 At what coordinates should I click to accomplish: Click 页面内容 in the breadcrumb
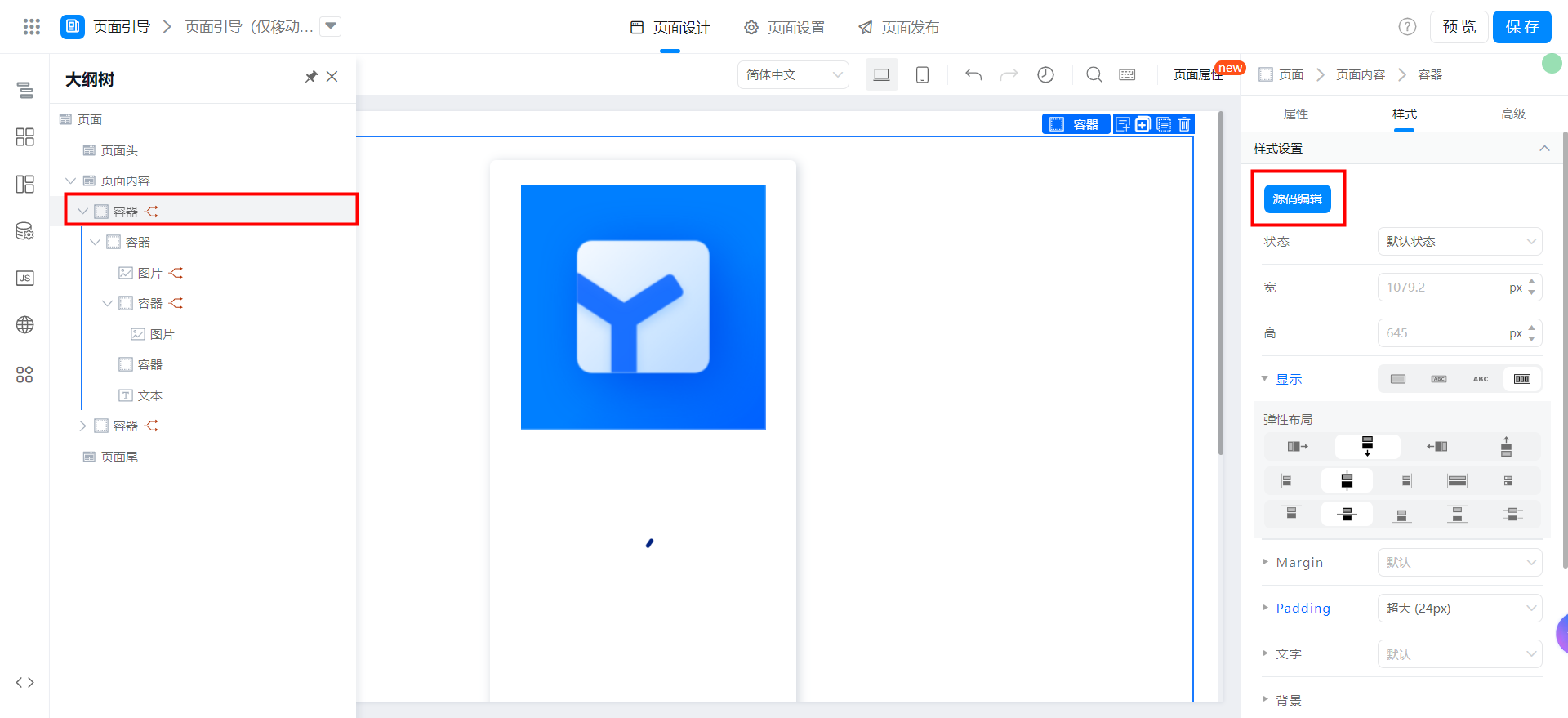click(1361, 74)
